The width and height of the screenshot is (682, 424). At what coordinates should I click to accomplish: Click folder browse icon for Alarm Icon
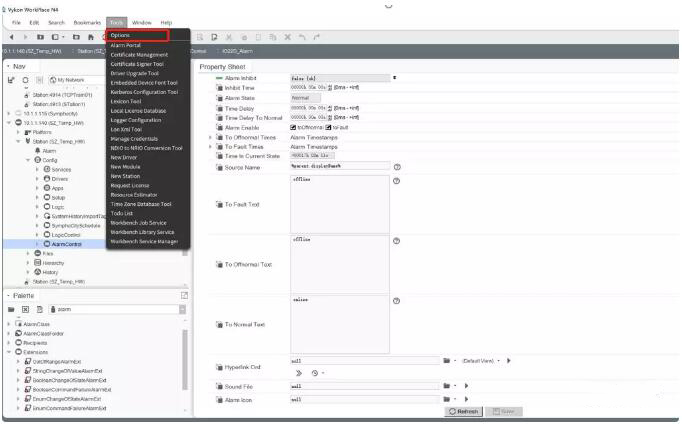(447, 399)
